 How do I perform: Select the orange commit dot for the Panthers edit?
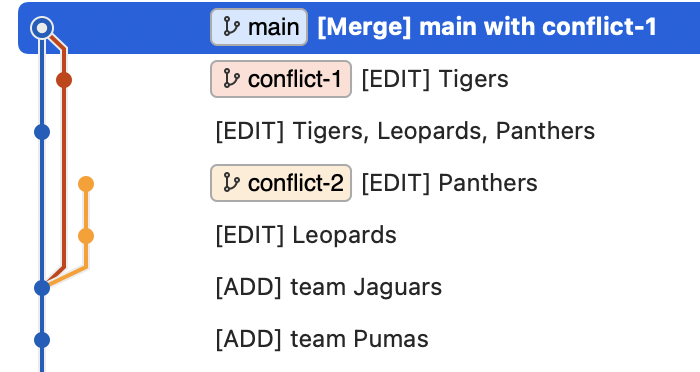tap(86, 184)
